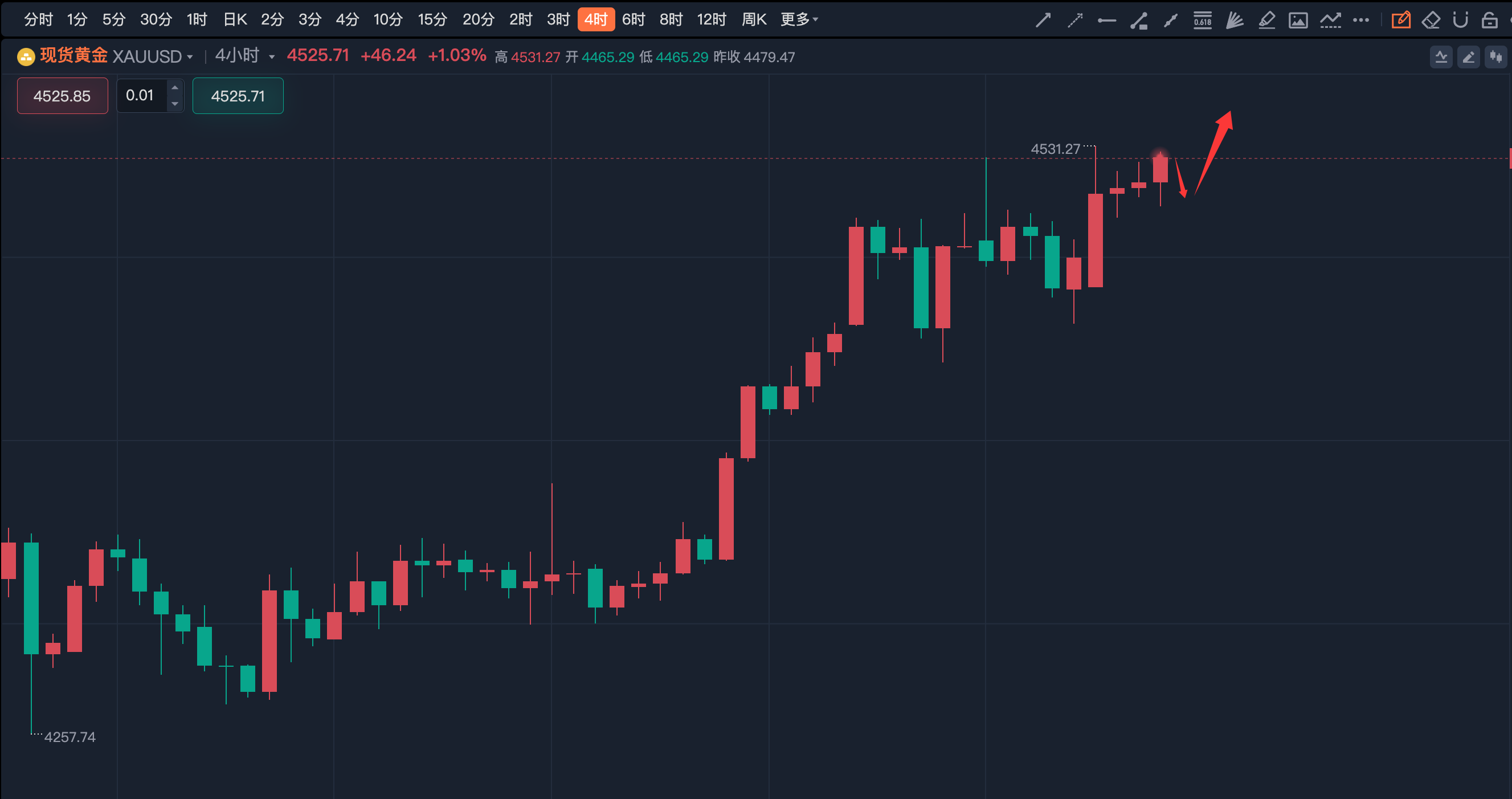
Task: Click the green 4525.71 buy price button
Action: [238, 96]
